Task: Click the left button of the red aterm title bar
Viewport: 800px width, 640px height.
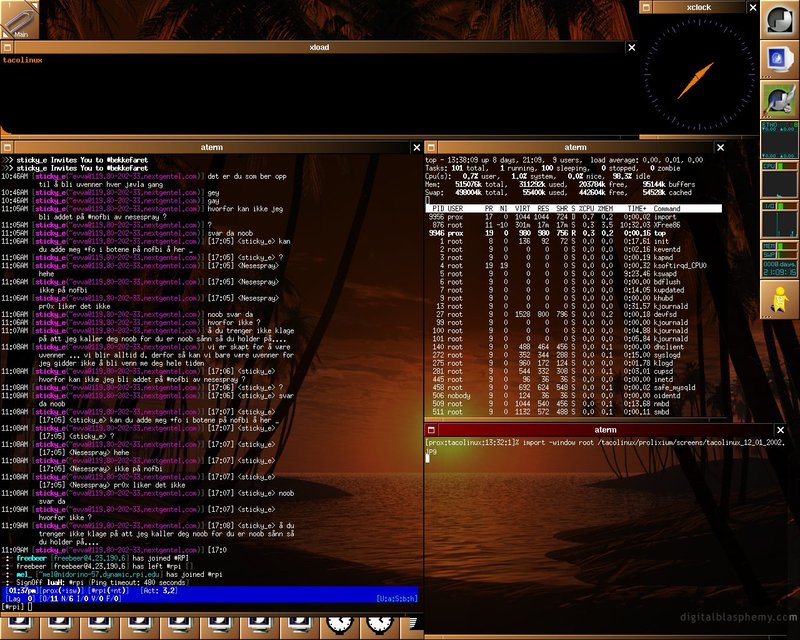Action: [x=431, y=430]
